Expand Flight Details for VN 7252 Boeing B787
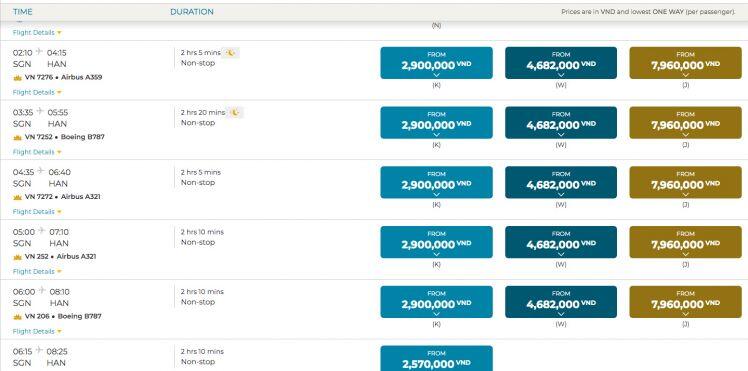 pos(37,152)
